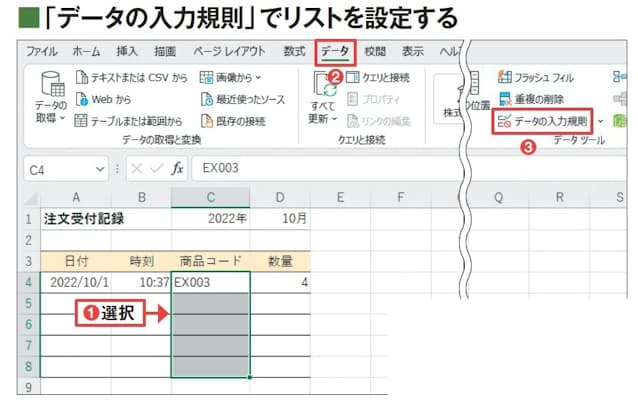Choose Web から data source
Image resolution: width=638 pixels, height=407 pixels.
104,99
